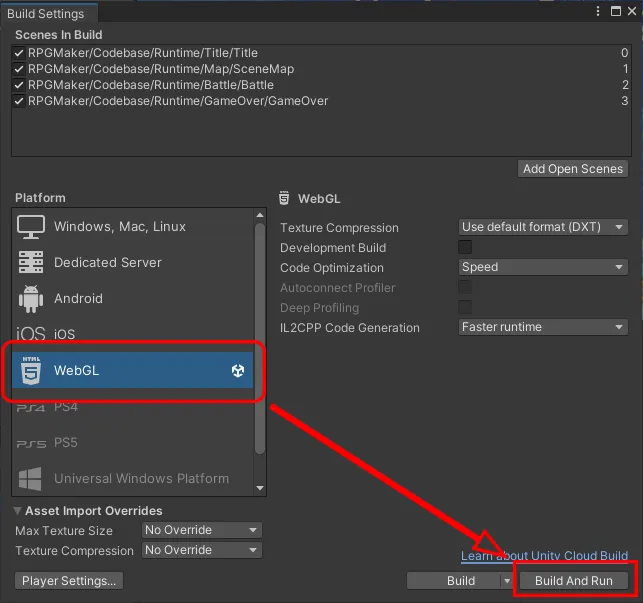Open the Texture Compression format dropdown
The width and height of the screenshot is (643, 603).
tap(543, 228)
